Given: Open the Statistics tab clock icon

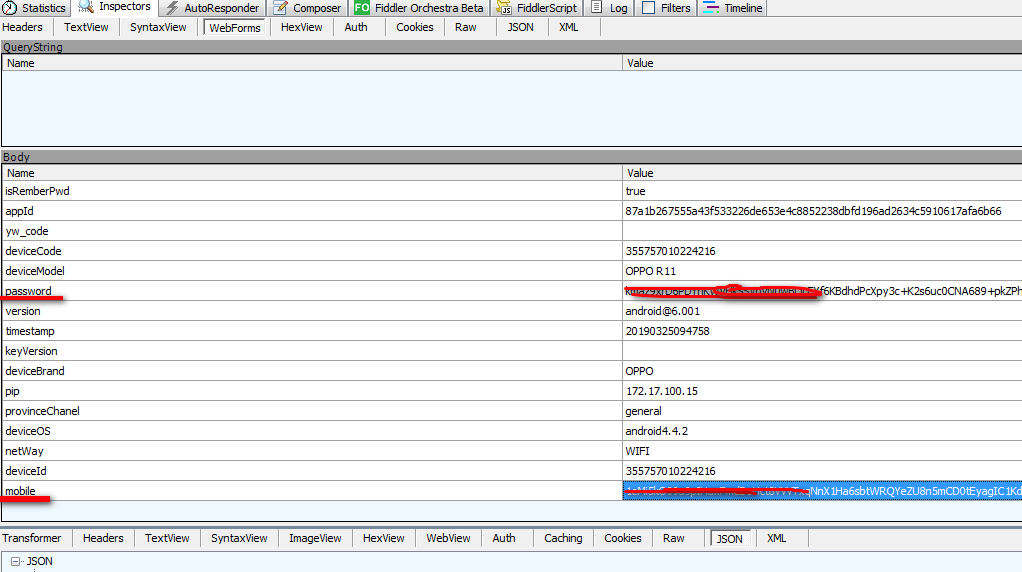Looking at the screenshot, I should click(x=9, y=8).
